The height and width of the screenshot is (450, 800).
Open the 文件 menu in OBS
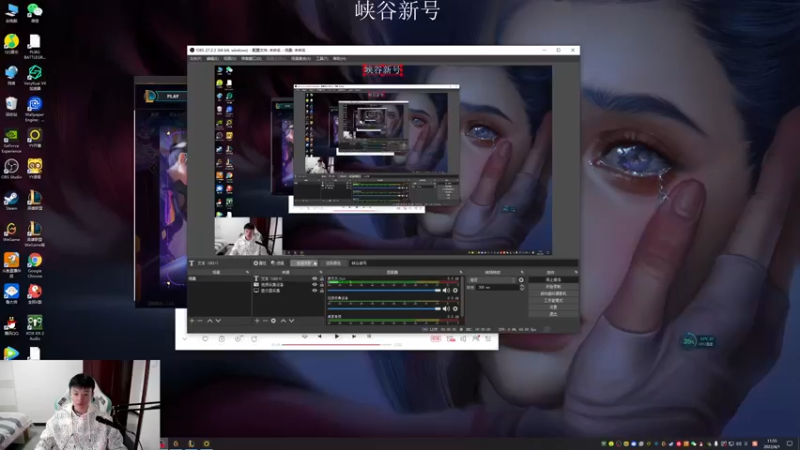(195, 59)
